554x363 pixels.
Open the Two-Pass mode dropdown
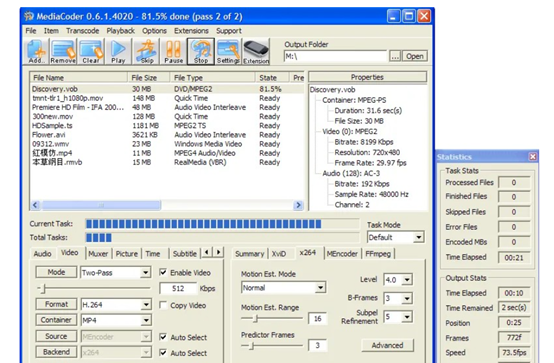(x=145, y=273)
